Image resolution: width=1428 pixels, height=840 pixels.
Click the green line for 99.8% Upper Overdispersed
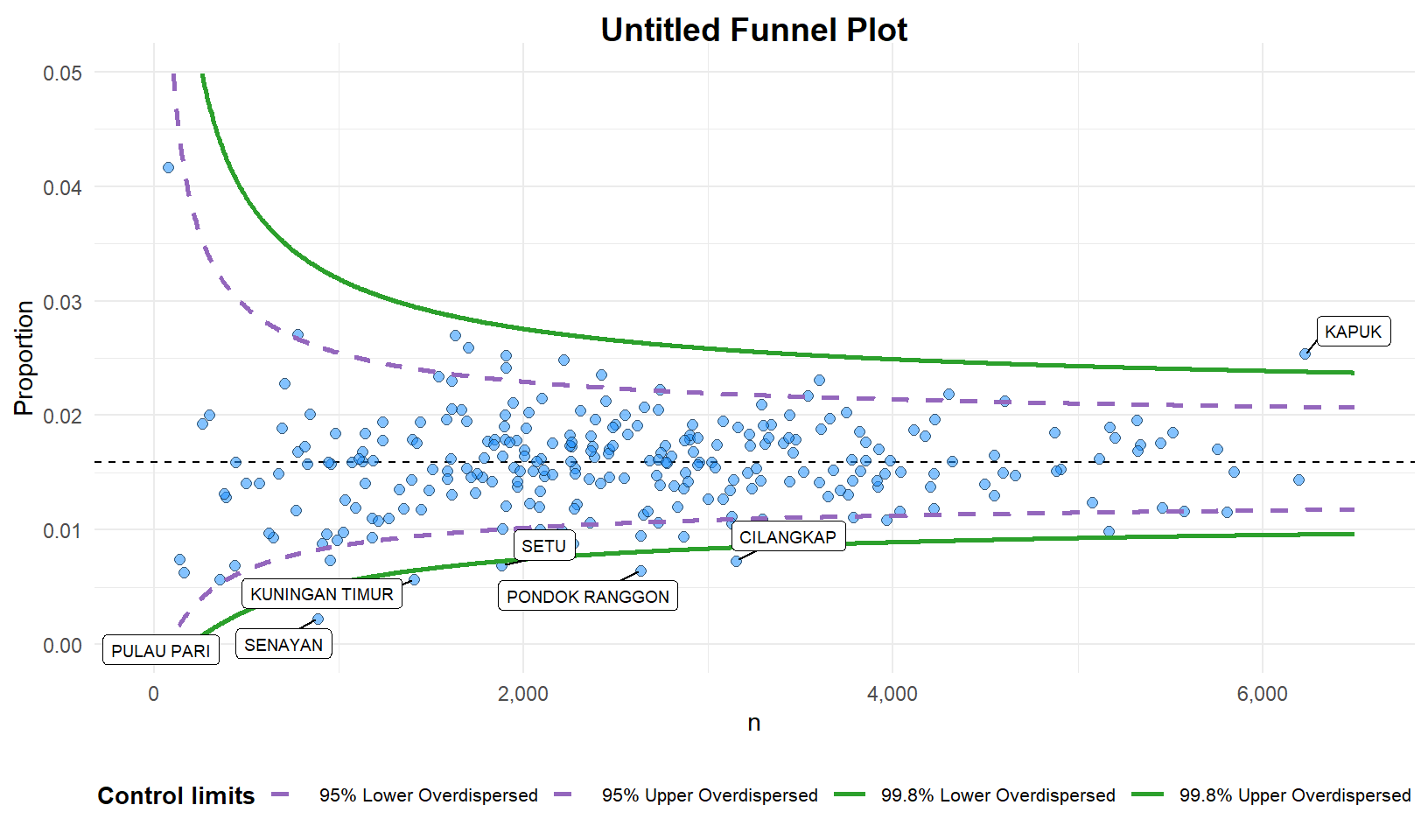[1147, 795]
